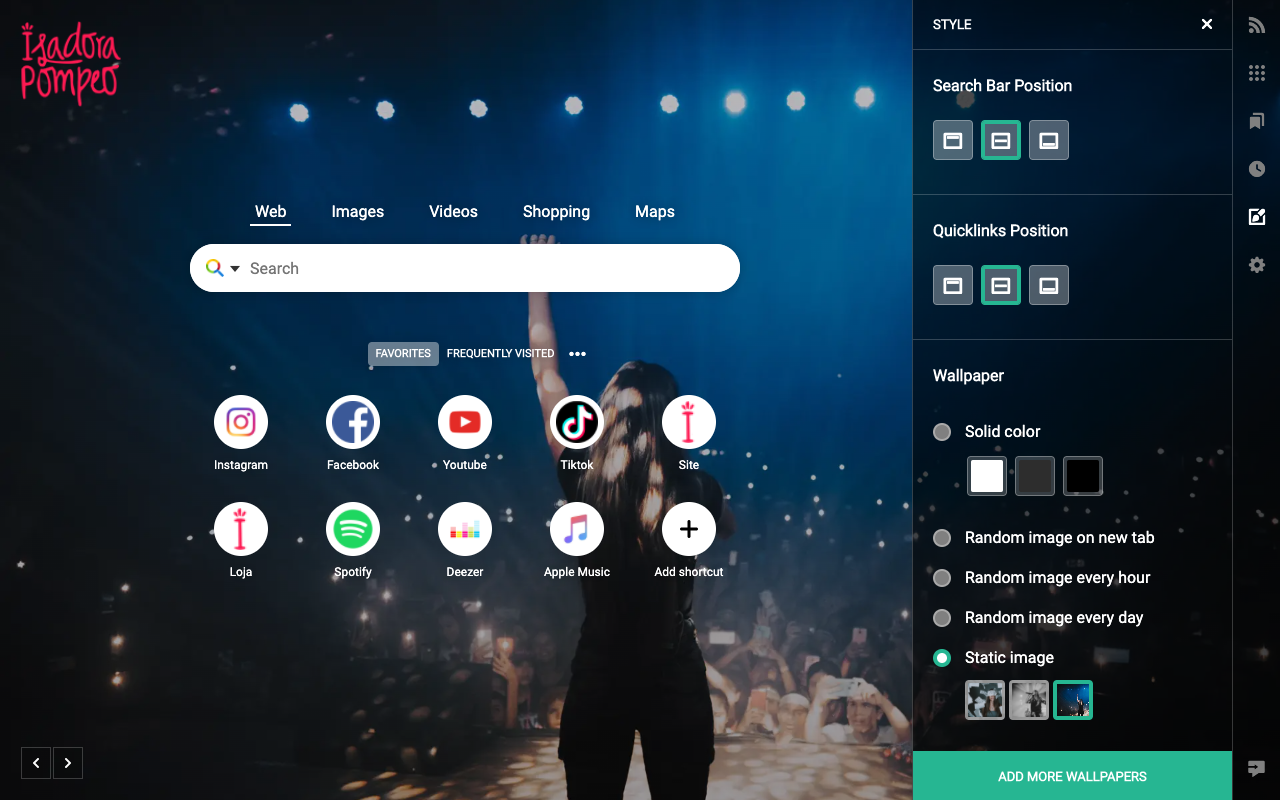
Task: Select Random image every day
Action: click(942, 618)
